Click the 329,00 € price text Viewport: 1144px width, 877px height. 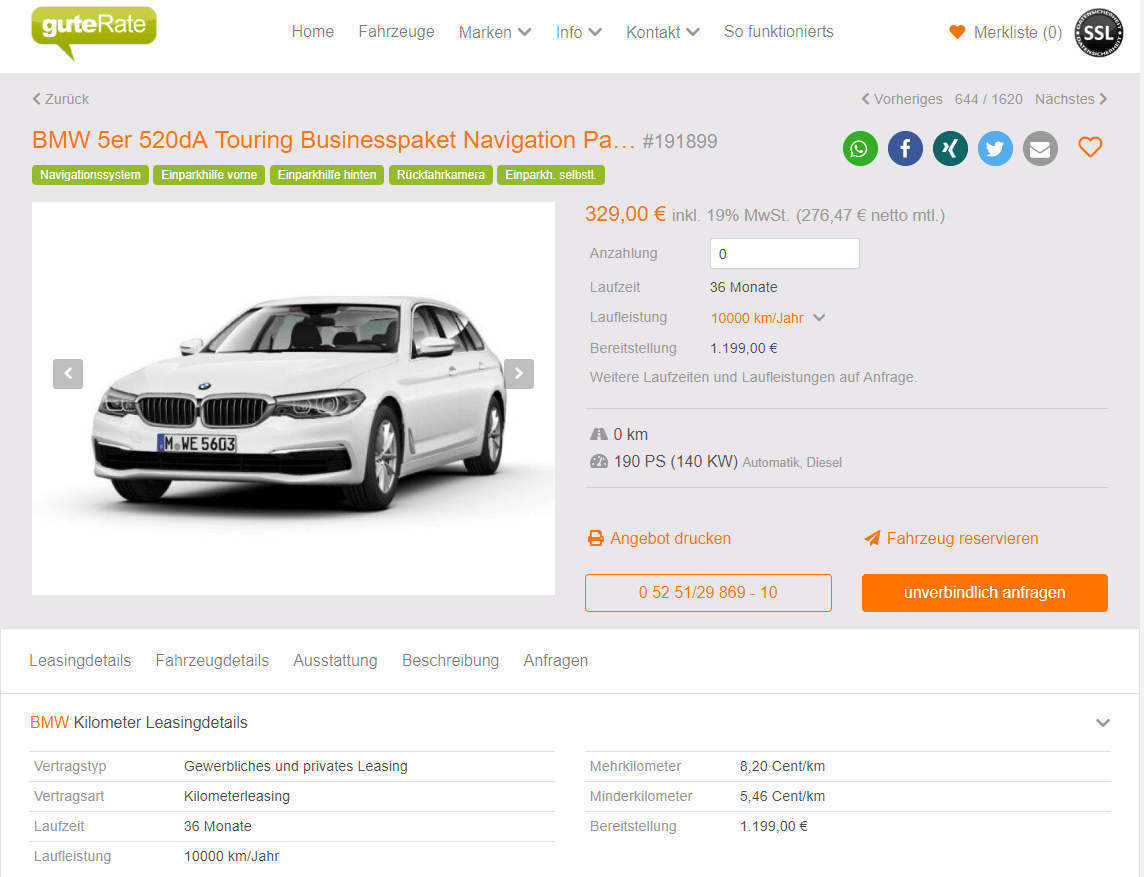click(625, 214)
